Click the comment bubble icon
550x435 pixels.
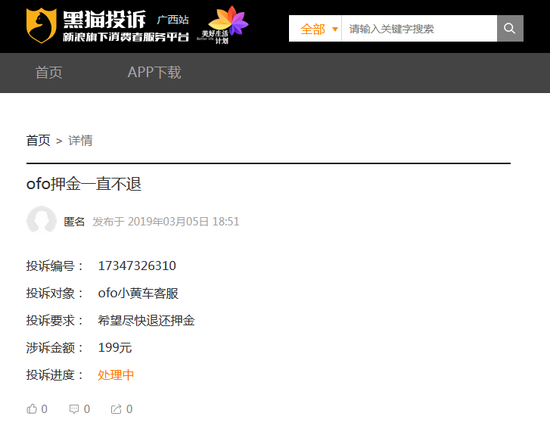(74, 409)
